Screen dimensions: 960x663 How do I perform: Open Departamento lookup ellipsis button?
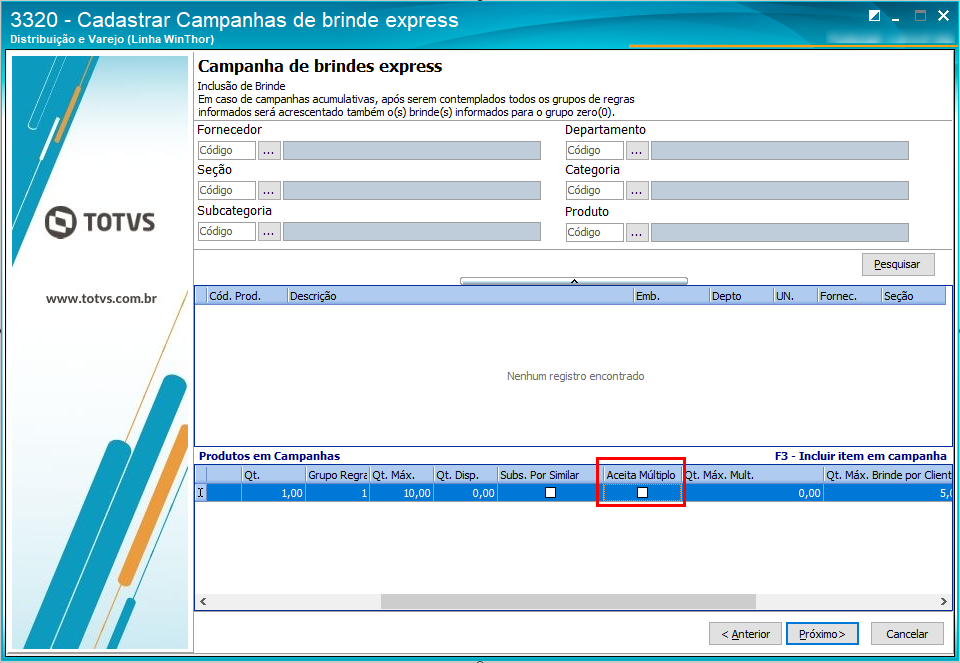[x=637, y=151]
